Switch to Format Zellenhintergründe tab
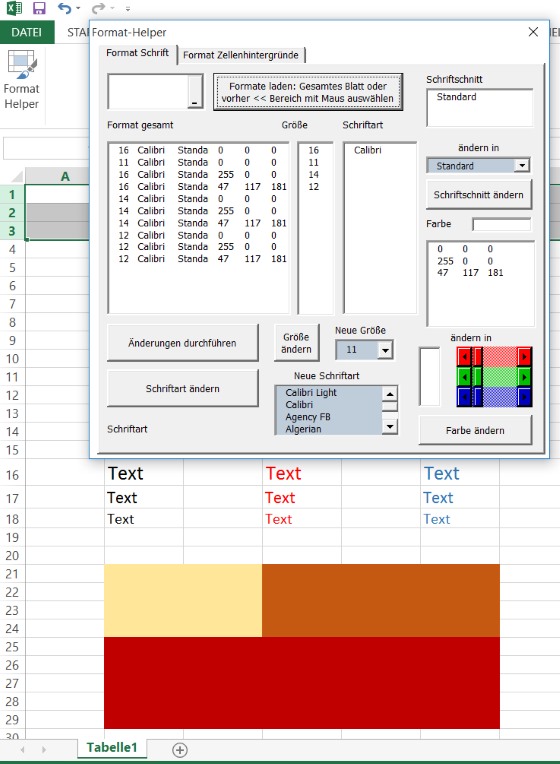 [x=241, y=55]
